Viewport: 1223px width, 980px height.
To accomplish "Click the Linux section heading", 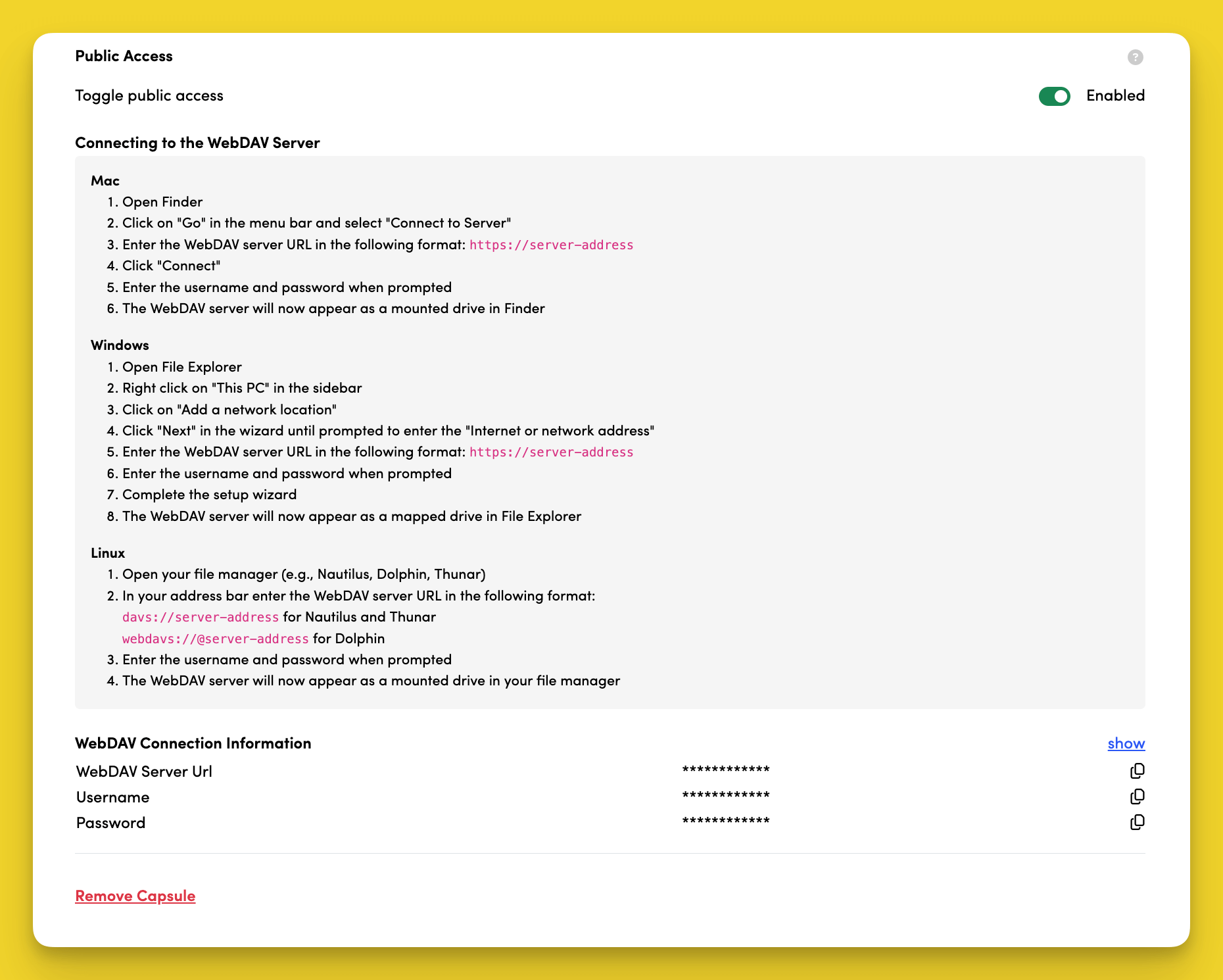I will click(108, 553).
